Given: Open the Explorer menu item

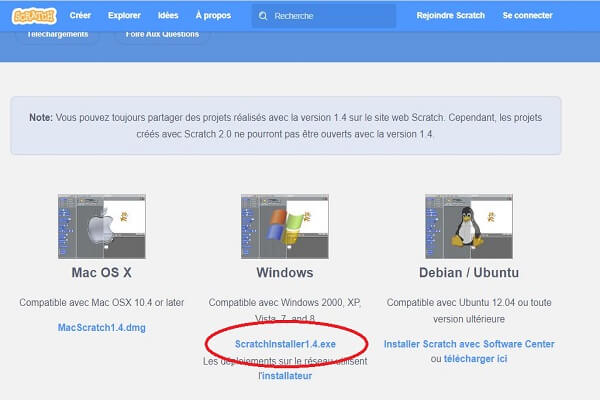Looking at the screenshot, I should 124,15.
